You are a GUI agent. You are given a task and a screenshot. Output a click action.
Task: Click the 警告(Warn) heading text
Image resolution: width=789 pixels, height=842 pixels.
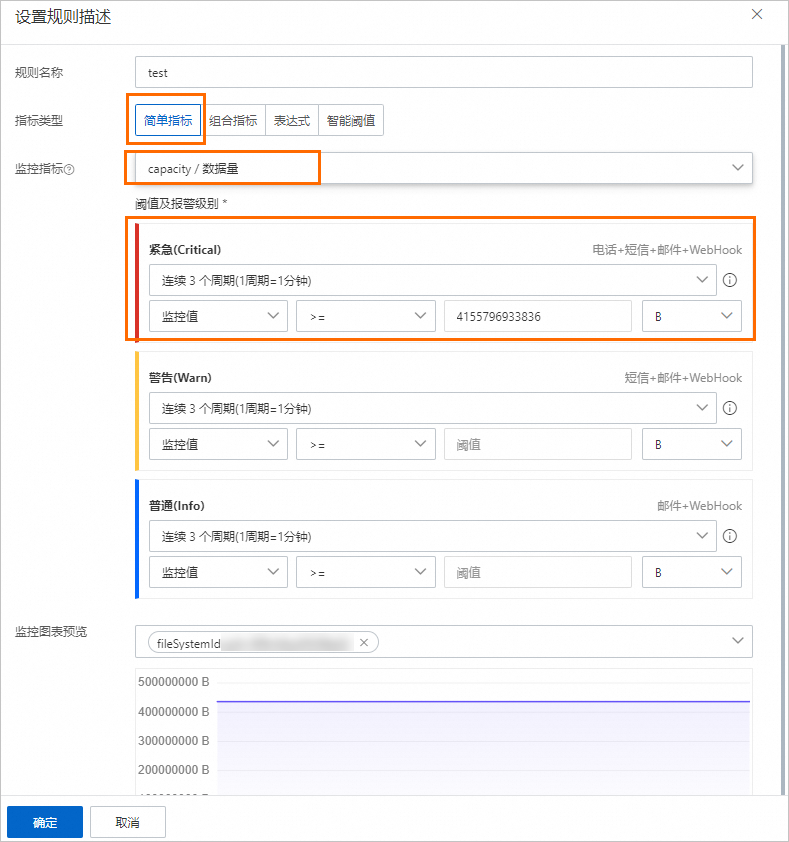180,378
